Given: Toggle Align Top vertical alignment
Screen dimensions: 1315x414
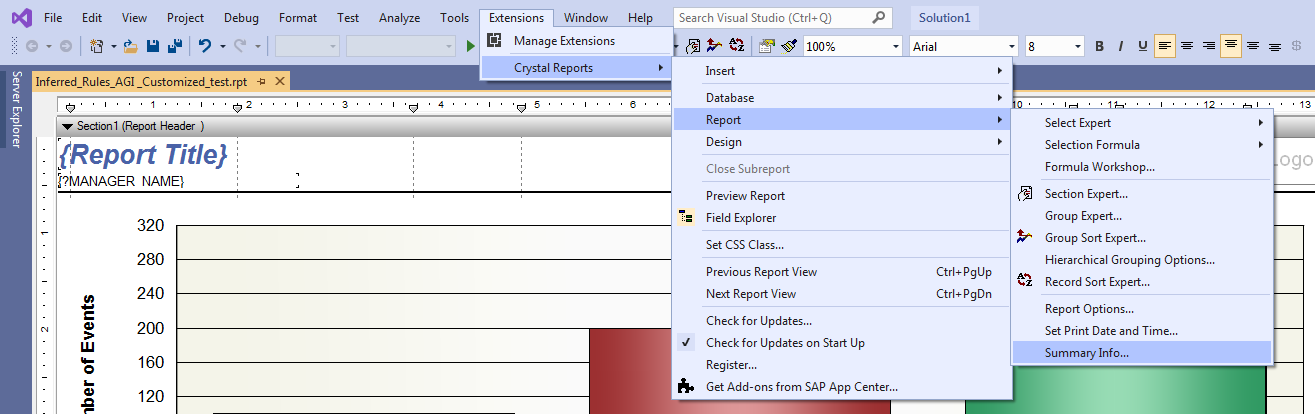Looking at the screenshot, I should [x=1231, y=46].
